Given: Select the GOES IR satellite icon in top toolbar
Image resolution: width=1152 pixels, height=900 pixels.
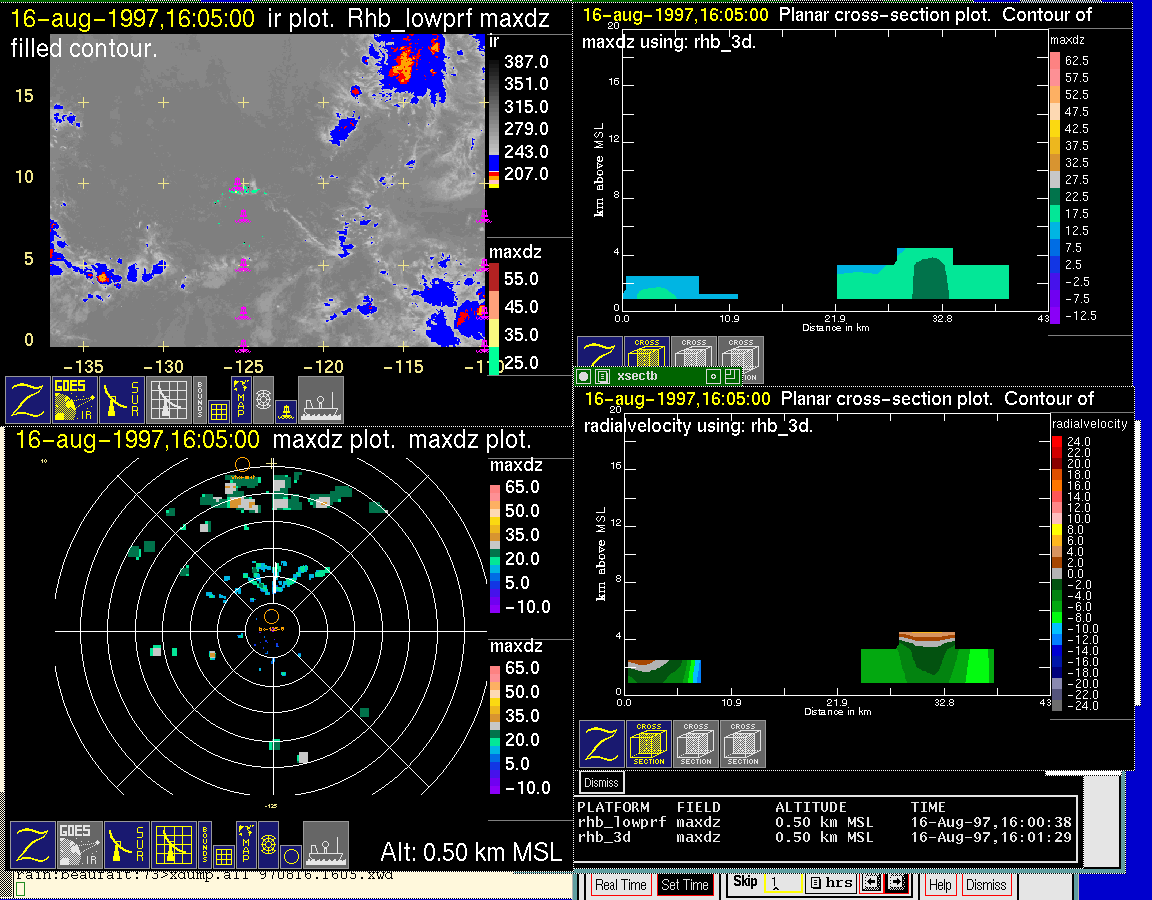Looking at the screenshot, I should pos(76,400).
